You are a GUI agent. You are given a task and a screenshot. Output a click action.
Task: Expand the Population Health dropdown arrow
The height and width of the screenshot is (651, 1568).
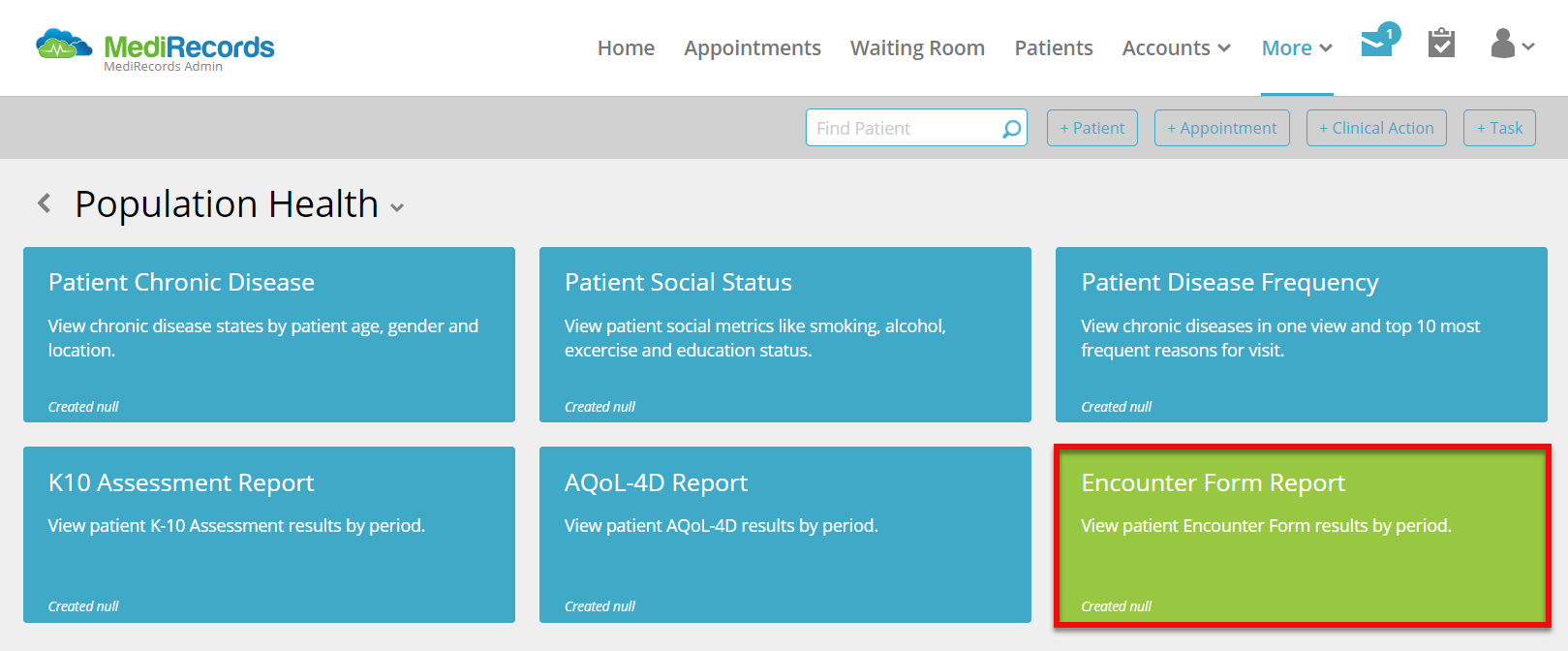tap(397, 207)
